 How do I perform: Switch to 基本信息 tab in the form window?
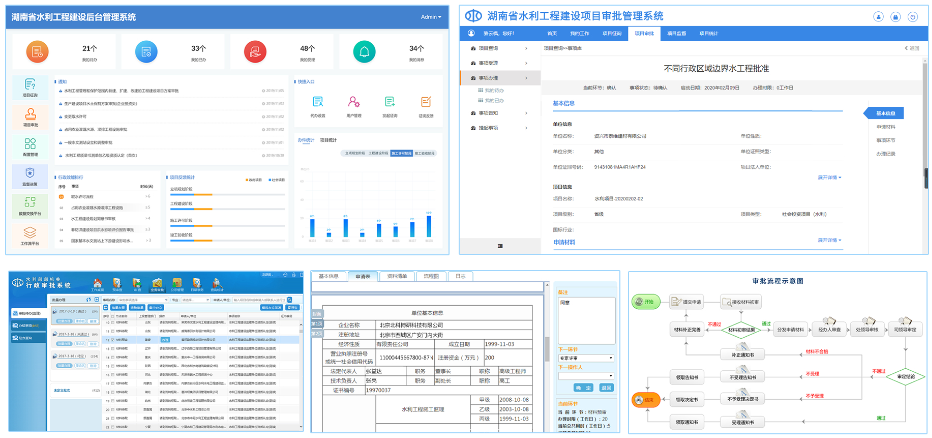pos(330,275)
